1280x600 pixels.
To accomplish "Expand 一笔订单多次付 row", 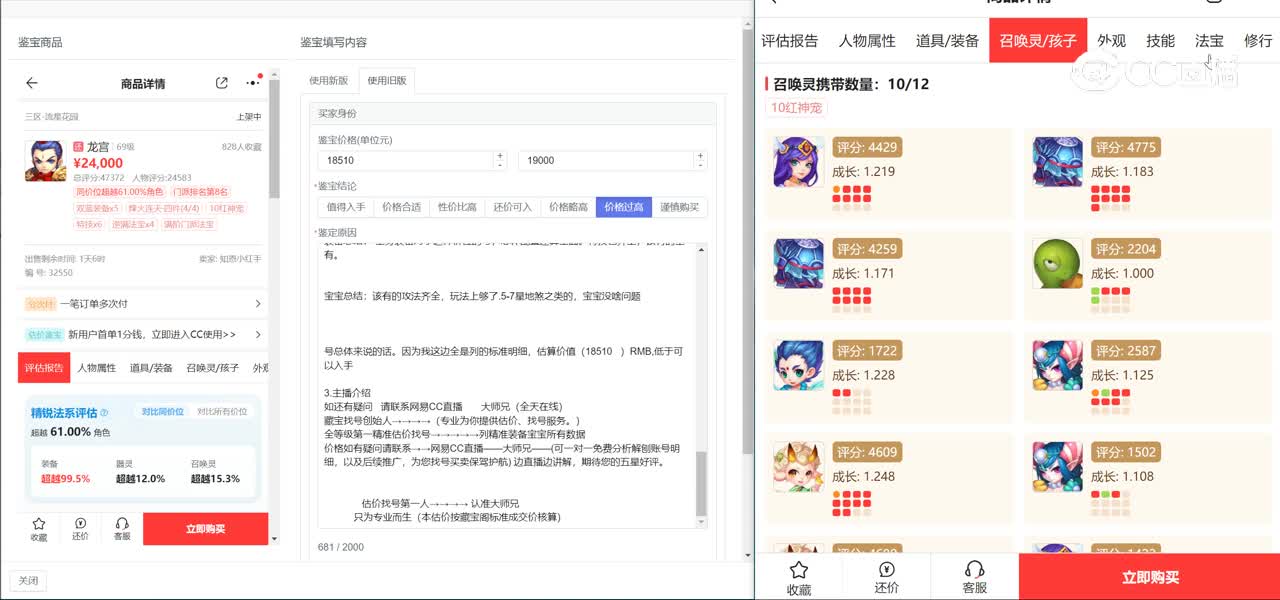I will pyautogui.click(x=143, y=303).
